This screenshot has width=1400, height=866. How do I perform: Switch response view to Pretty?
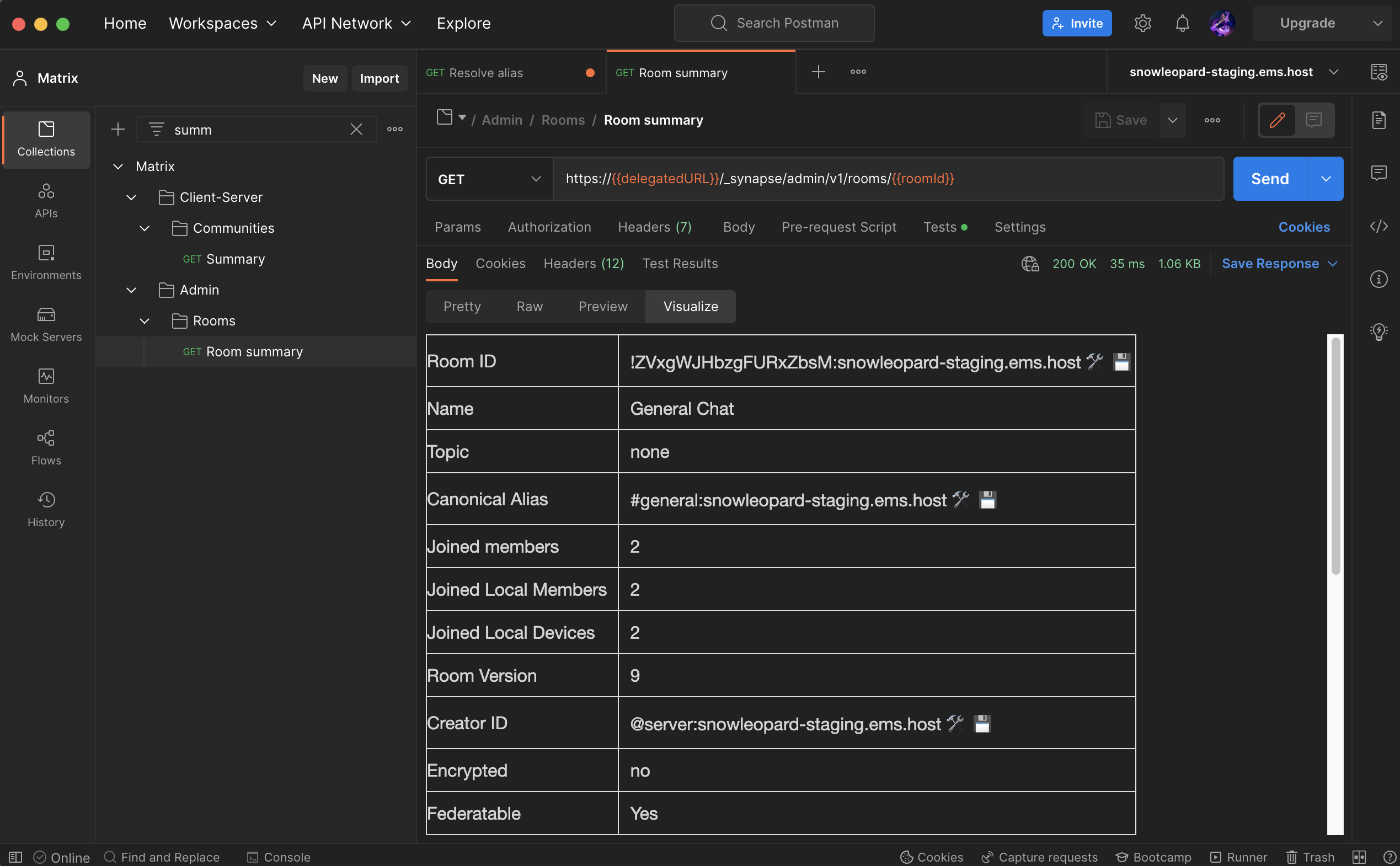point(462,307)
